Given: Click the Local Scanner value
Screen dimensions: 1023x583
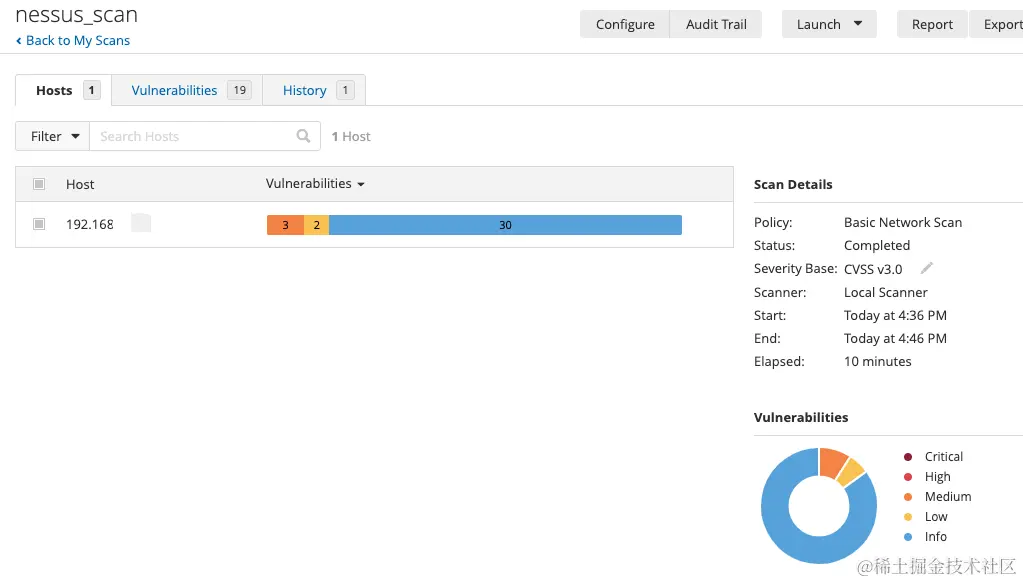Looking at the screenshot, I should (x=885, y=292).
